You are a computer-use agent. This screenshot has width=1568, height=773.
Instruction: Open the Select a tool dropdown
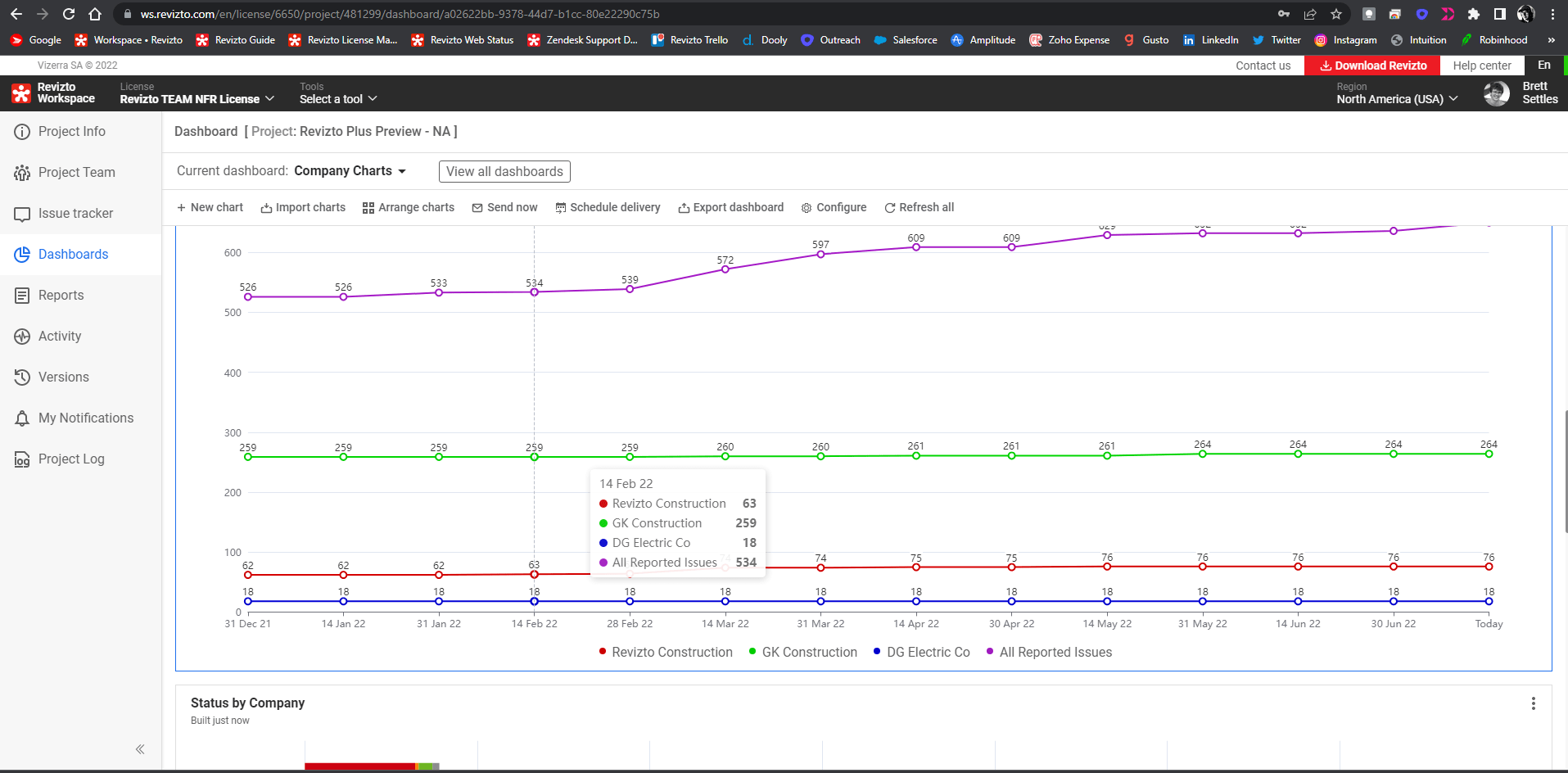click(338, 99)
